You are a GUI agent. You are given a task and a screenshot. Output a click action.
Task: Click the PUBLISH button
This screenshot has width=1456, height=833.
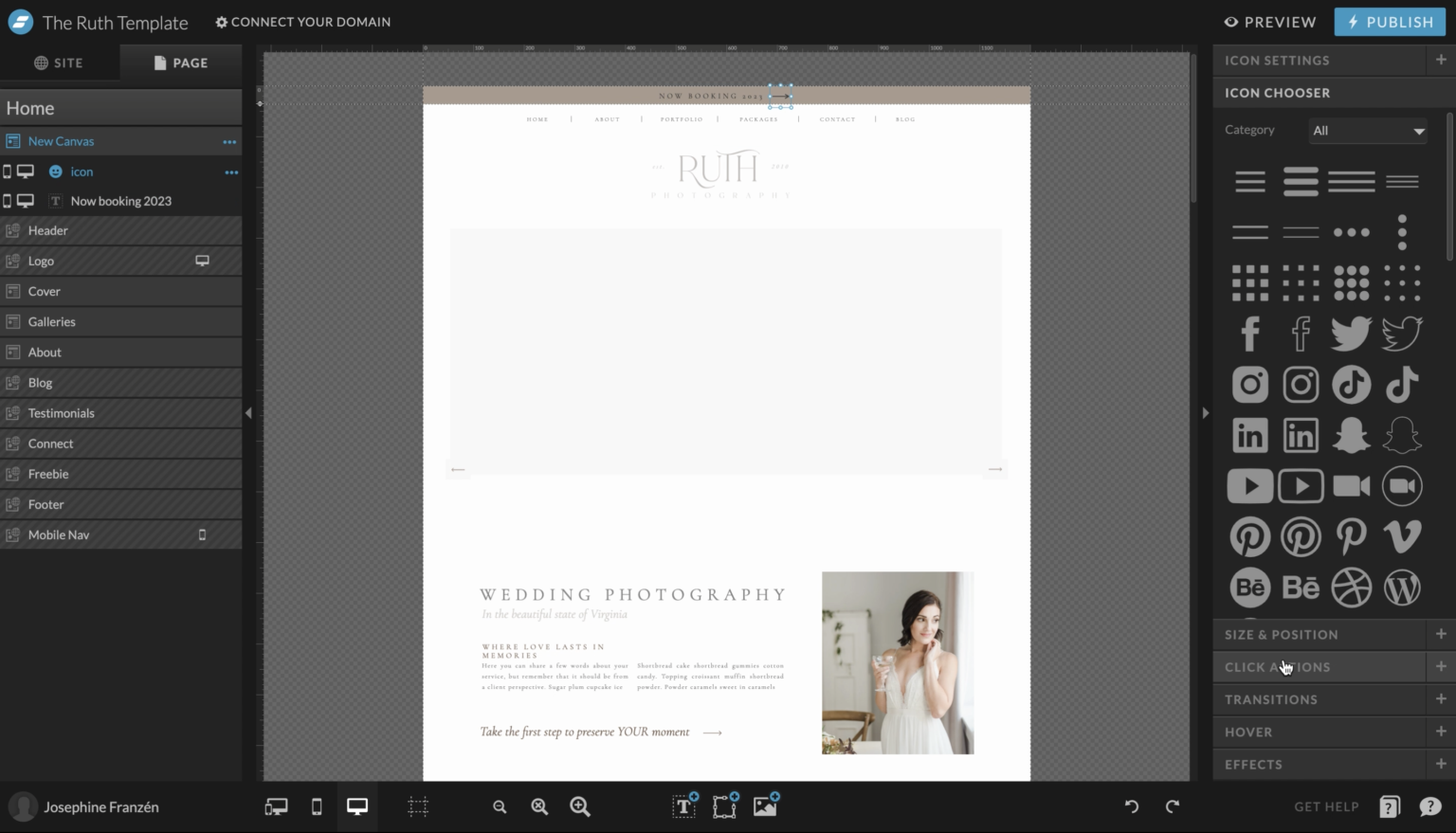1389,21
